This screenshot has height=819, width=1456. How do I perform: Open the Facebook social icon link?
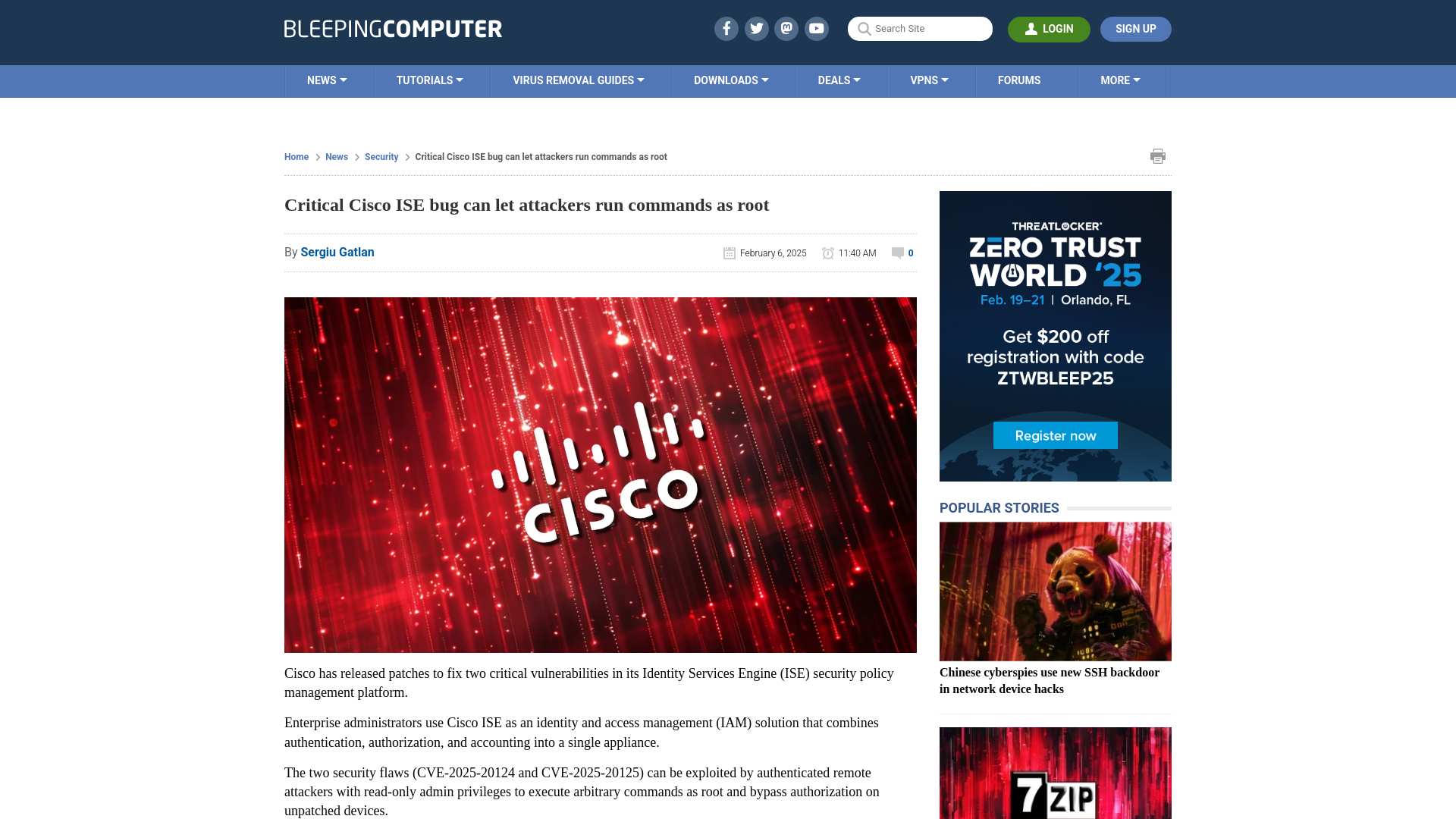(x=726, y=29)
